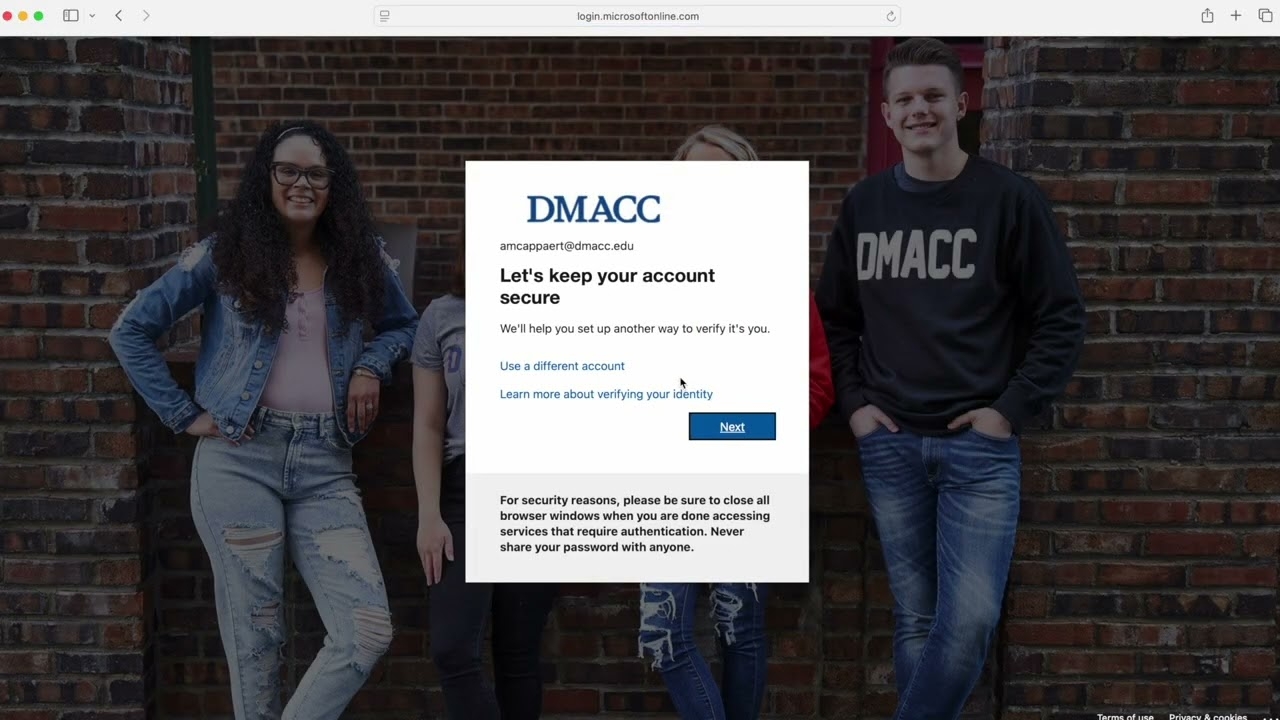Click Use a different account
Screen dimensions: 1280x720
(x=562, y=366)
